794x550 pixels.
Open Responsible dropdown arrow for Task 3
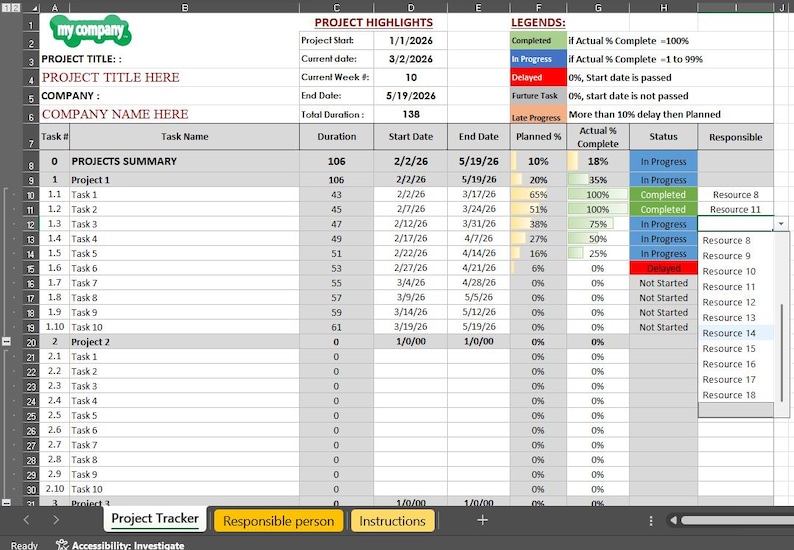pyautogui.click(x=781, y=224)
